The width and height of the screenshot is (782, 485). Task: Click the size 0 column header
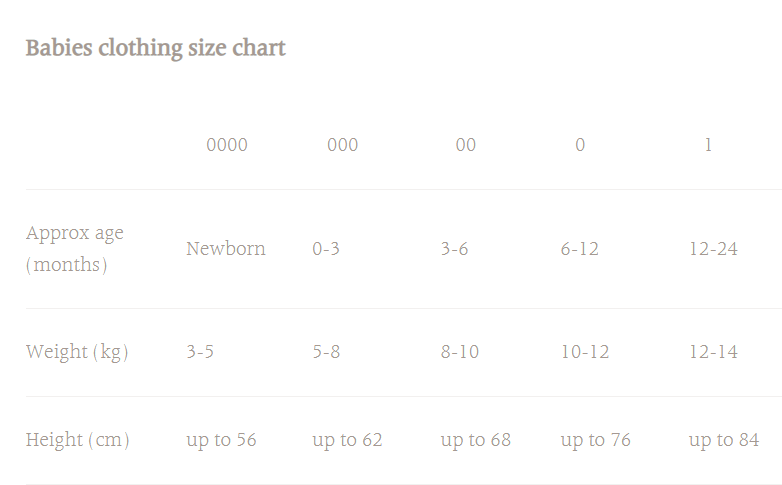pos(580,145)
